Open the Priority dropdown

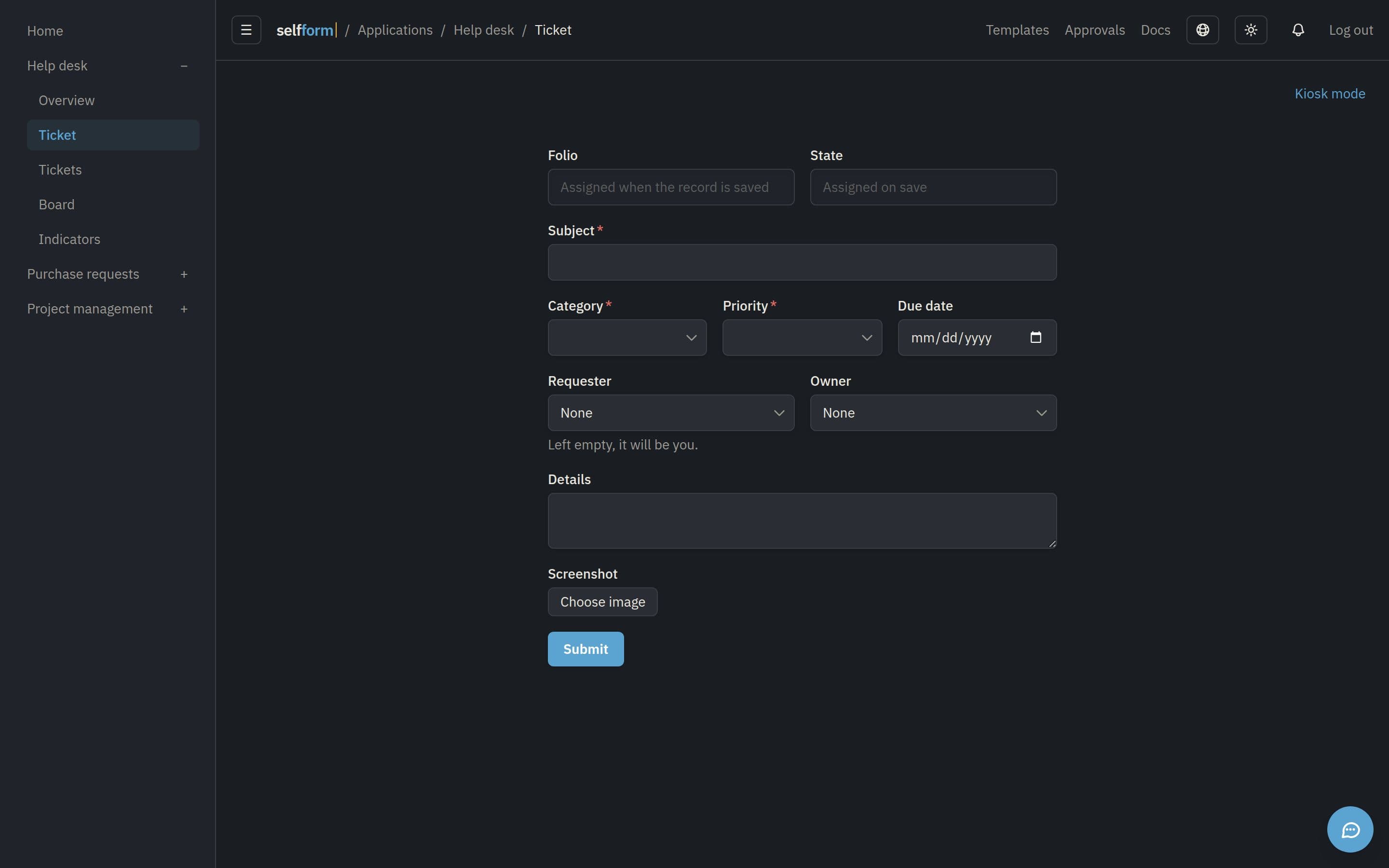coord(802,338)
